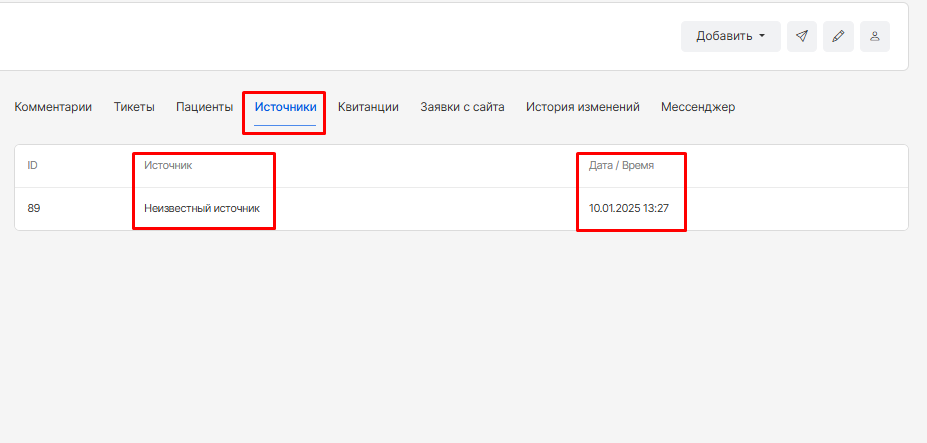Open the Добавить dropdown
The image size is (927, 443).
click(x=731, y=36)
